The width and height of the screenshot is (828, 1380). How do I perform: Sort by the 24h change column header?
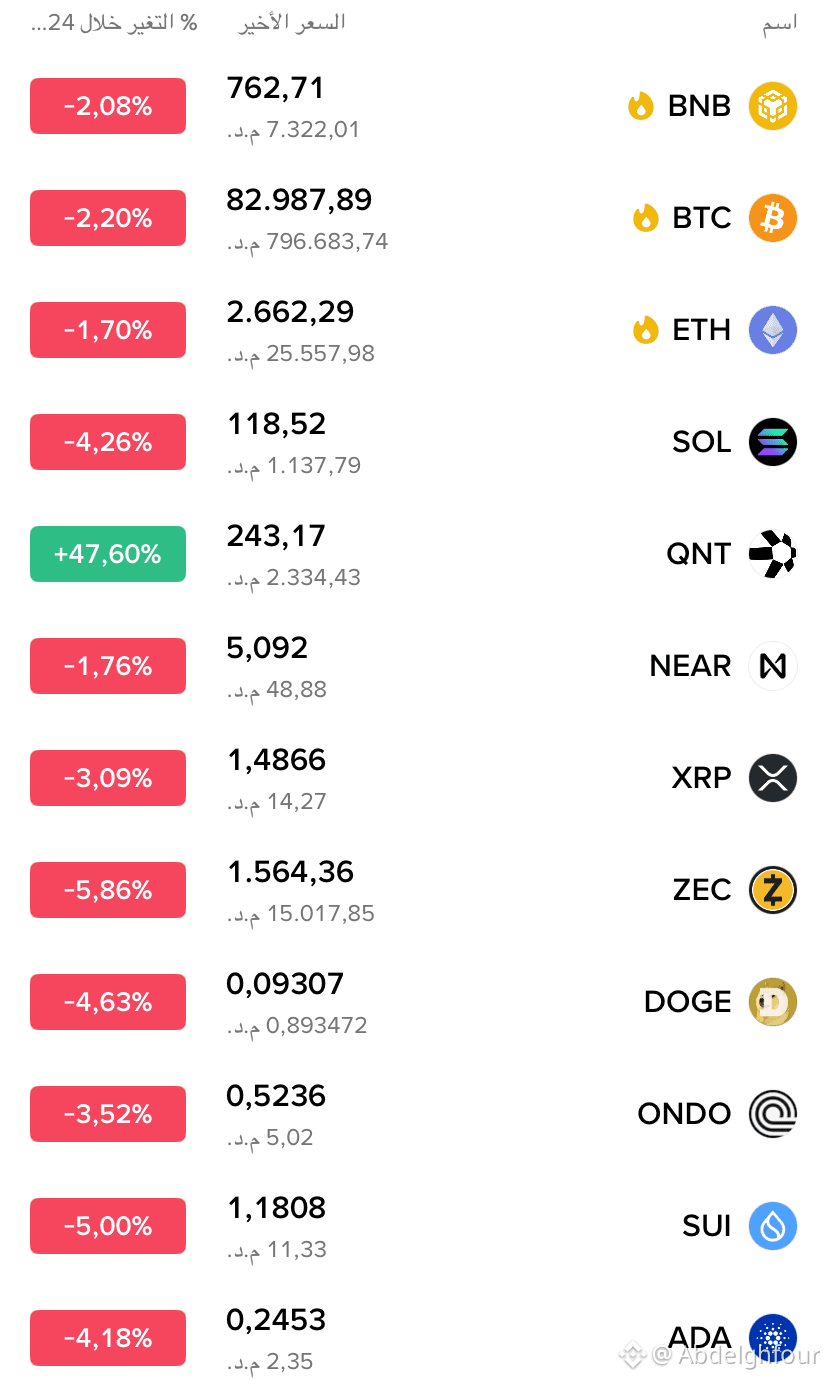(115, 23)
